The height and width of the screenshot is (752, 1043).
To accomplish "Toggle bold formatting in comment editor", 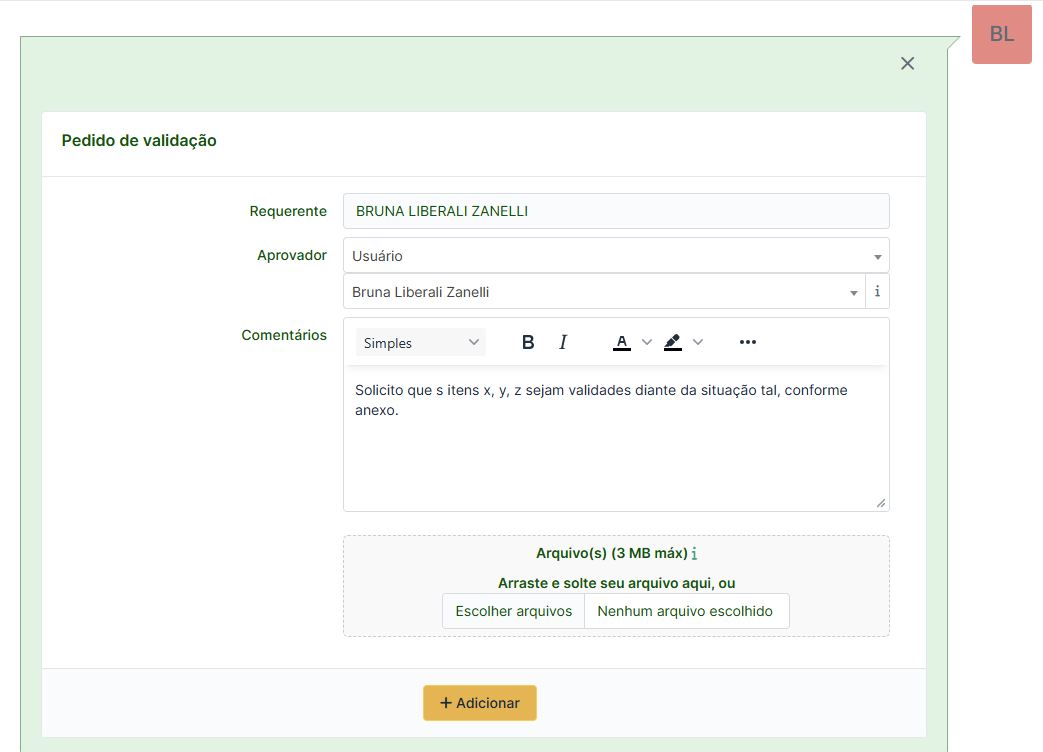I will tap(528, 343).
